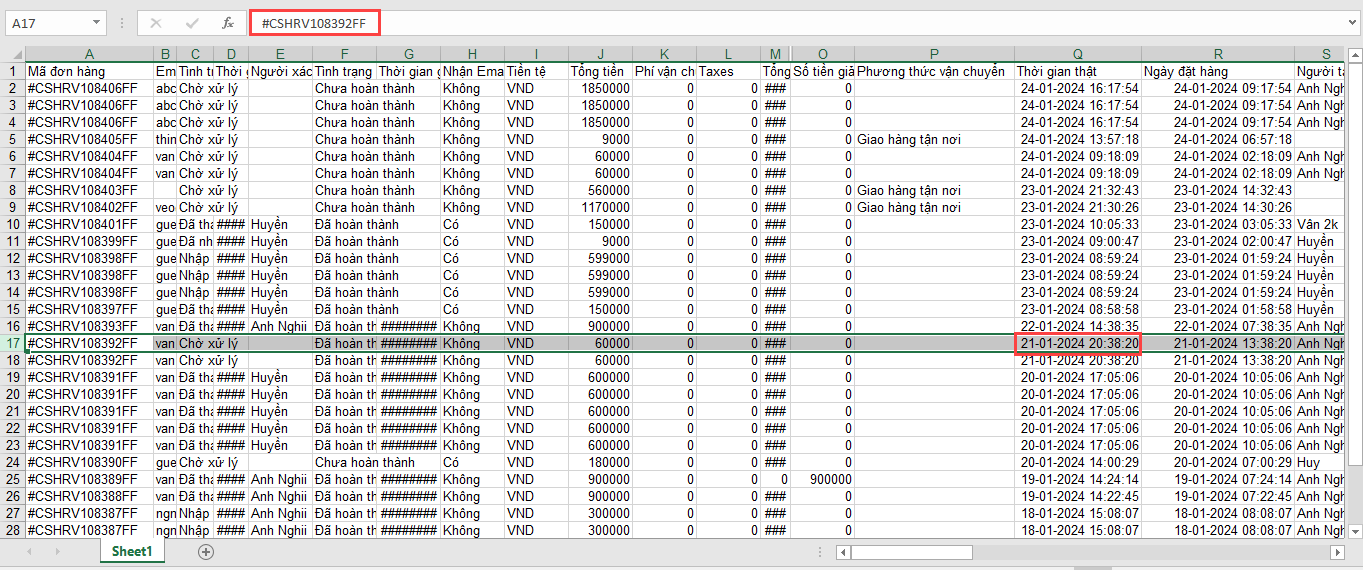Select column Q header
1363x570 pixels.
pos(1077,54)
